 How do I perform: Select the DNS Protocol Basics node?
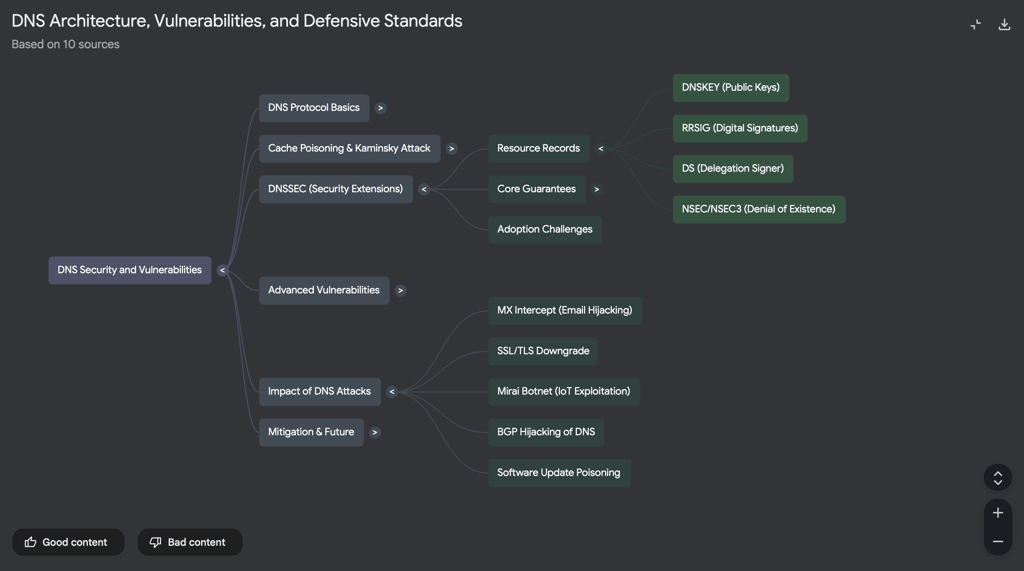pos(314,108)
